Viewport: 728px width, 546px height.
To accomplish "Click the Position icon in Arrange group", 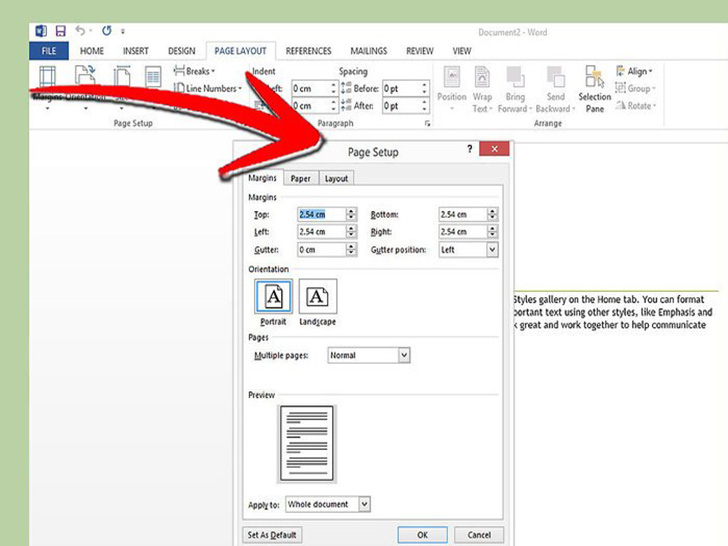I will pyautogui.click(x=452, y=90).
